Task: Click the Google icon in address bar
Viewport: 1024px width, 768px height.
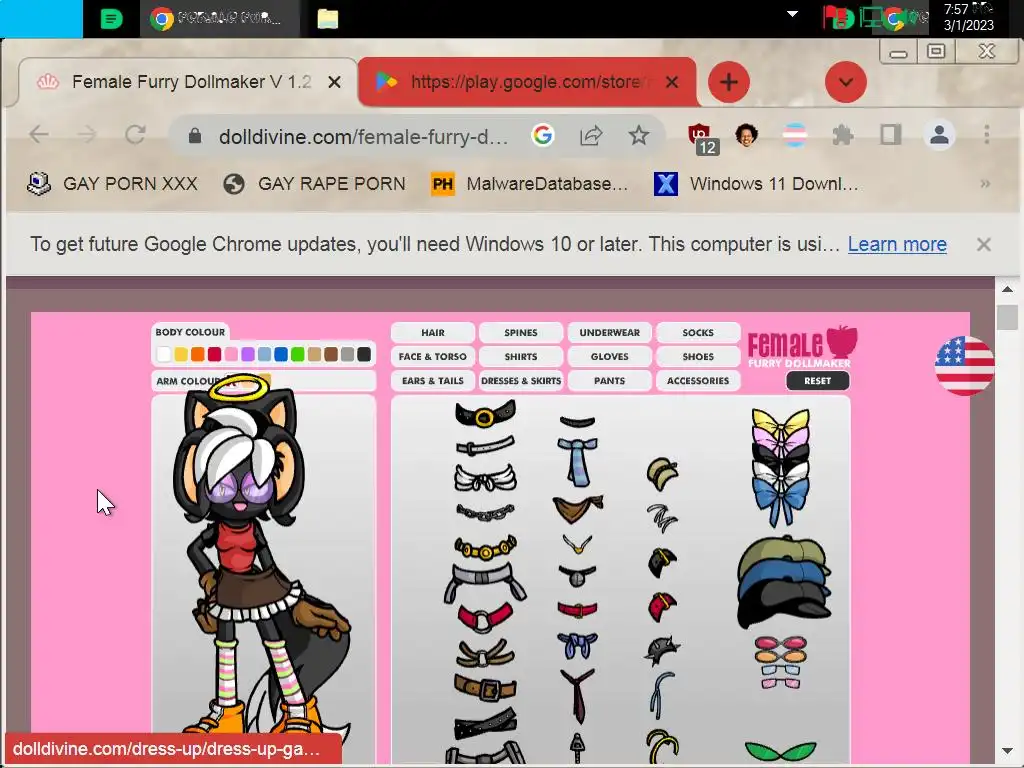Action: [542, 135]
